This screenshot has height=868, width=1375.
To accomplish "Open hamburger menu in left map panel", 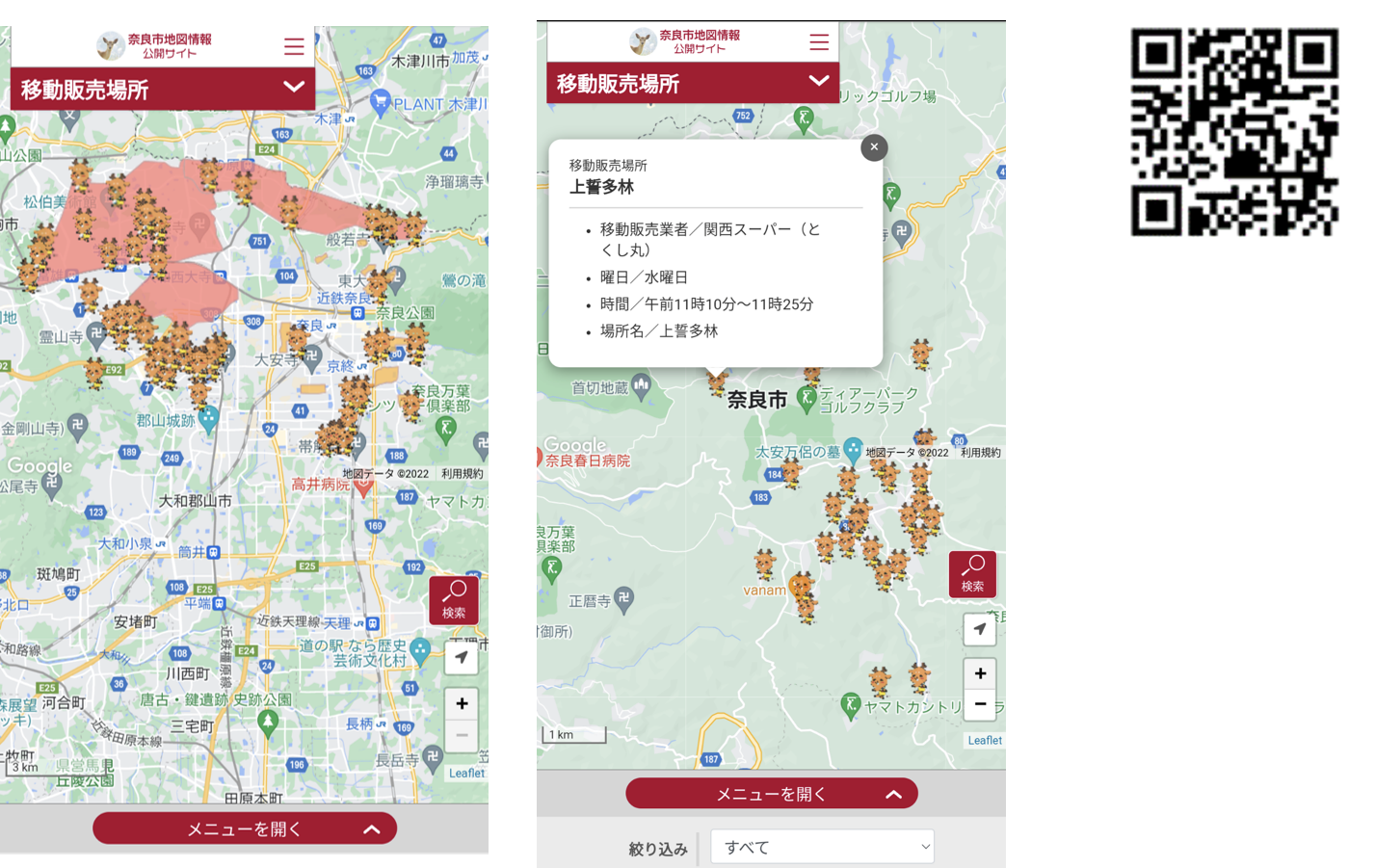I will point(294,46).
